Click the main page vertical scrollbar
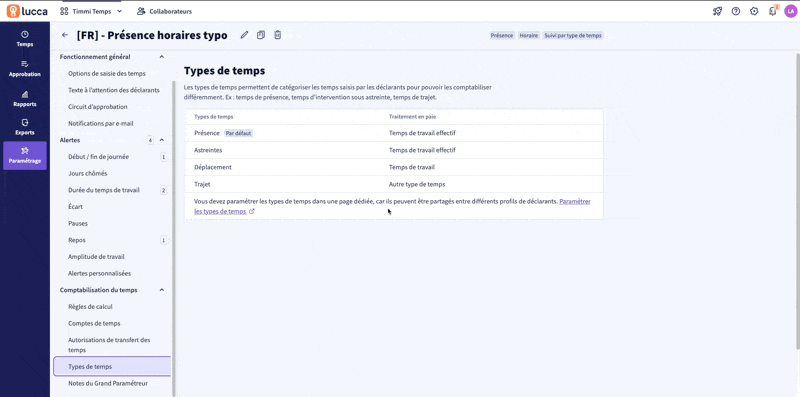This screenshot has height=397, width=800. pyautogui.click(x=797, y=202)
